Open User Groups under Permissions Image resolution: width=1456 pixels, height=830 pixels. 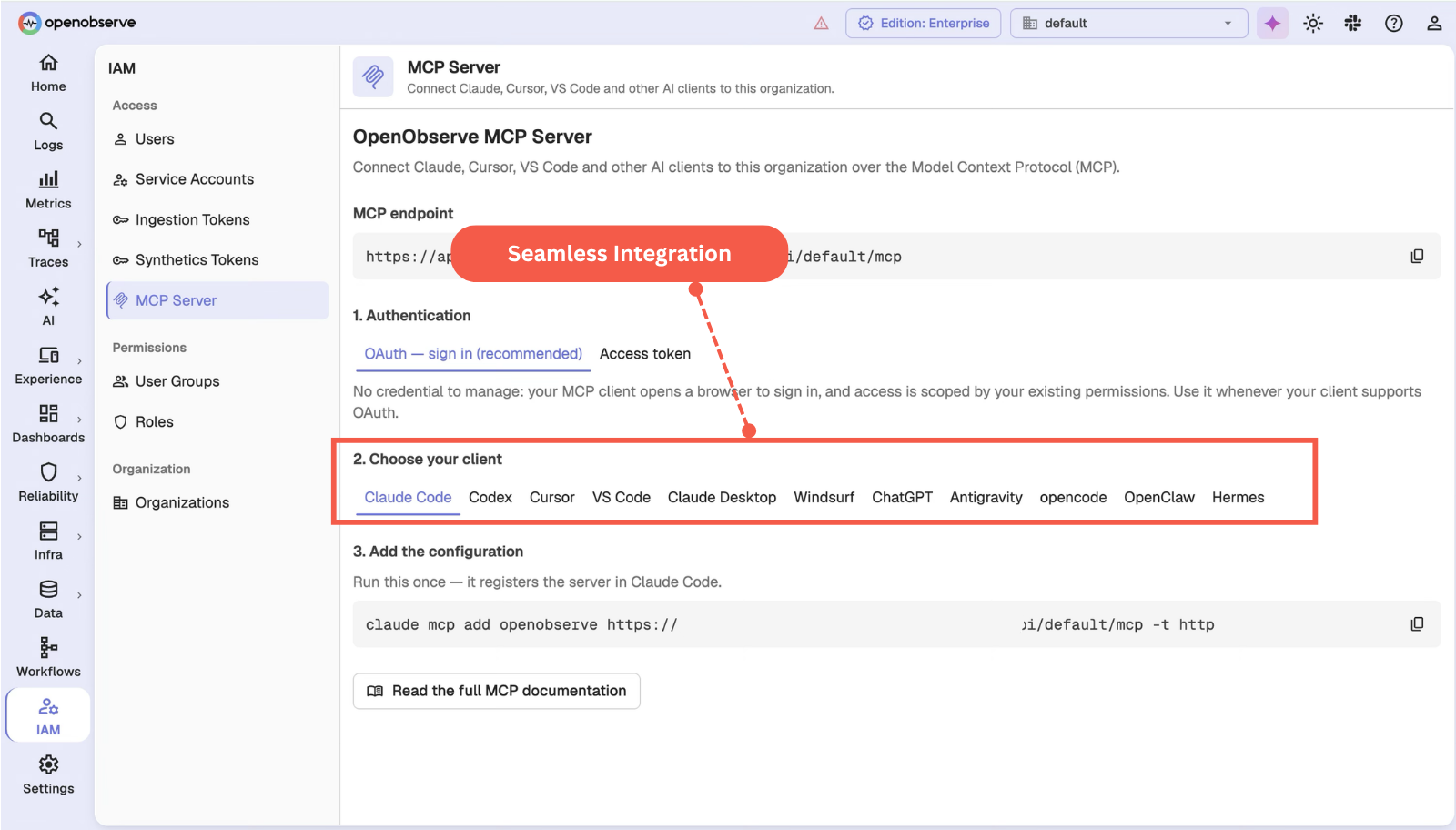[217, 381]
